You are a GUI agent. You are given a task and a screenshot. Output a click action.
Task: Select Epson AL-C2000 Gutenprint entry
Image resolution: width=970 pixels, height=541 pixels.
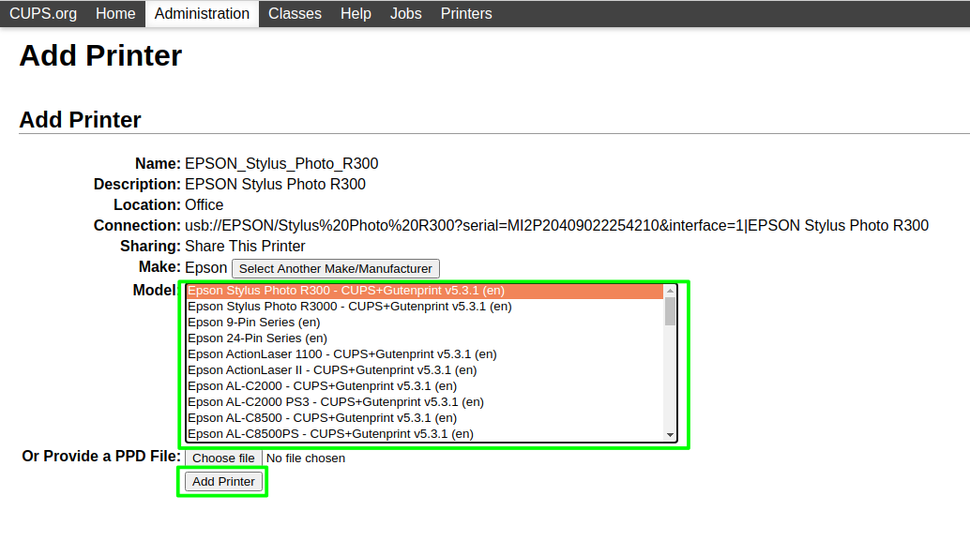click(424, 386)
